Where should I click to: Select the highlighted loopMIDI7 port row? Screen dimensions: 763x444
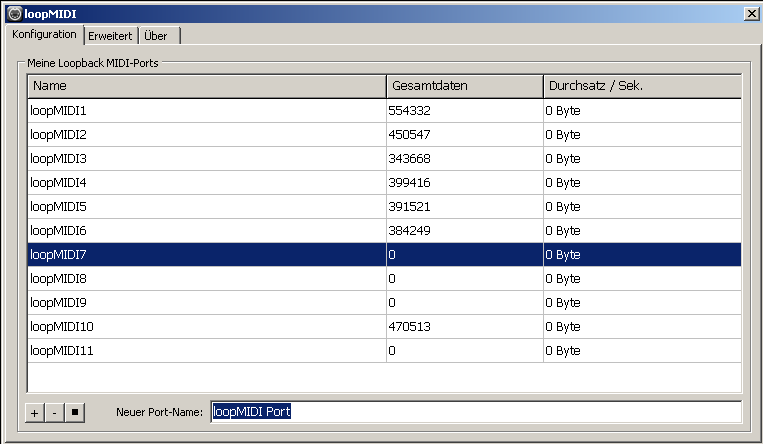pyautogui.click(x=384, y=255)
